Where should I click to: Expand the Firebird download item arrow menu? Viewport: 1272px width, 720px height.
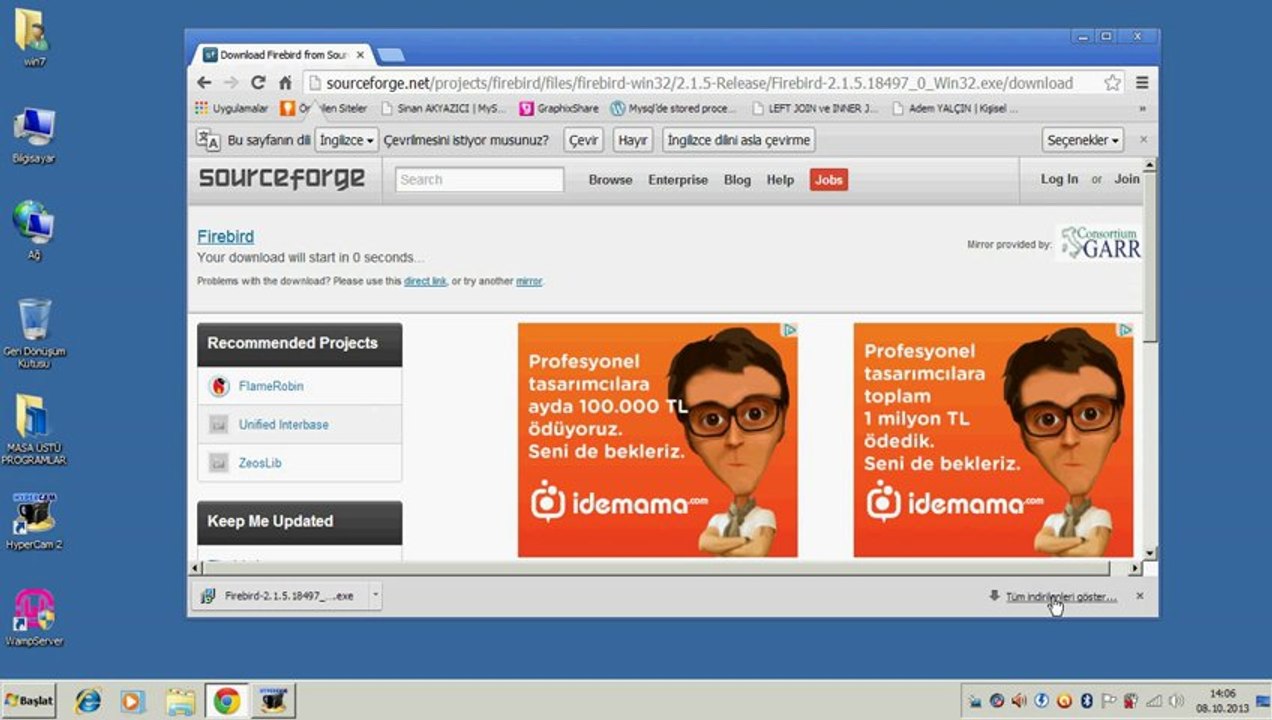[x=375, y=596]
